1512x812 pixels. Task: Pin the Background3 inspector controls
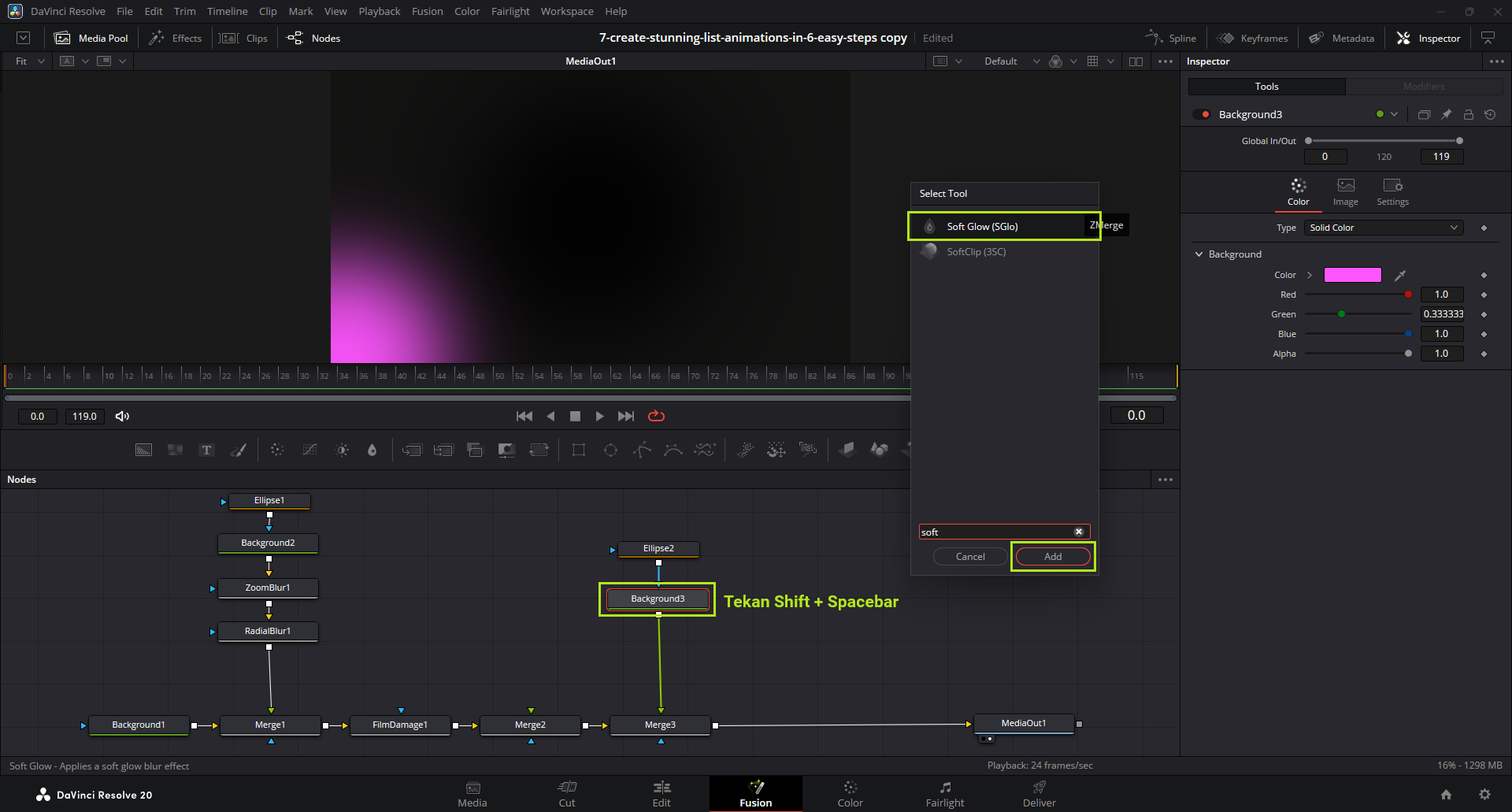(1446, 114)
